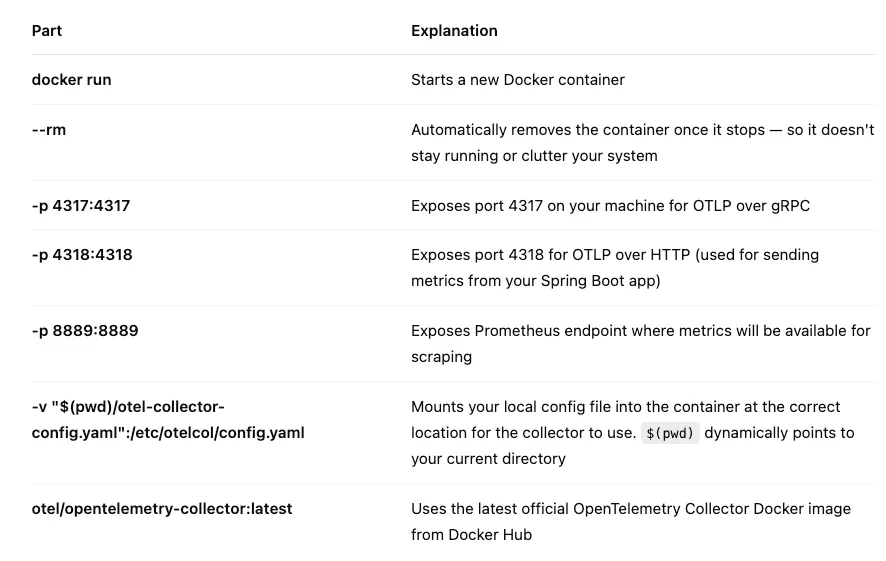Click the inline '$(pwd)' code snippet
The image size is (886, 561).
(x=670, y=433)
